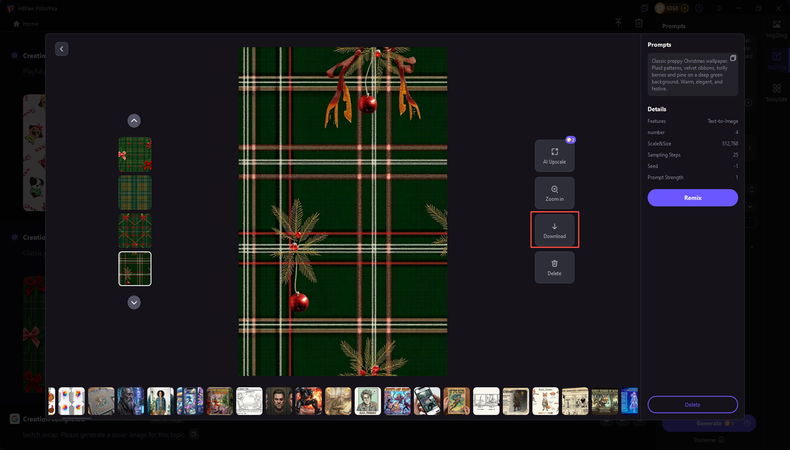
Task: Click the main plaid wallpaper preview image
Action: click(343, 211)
